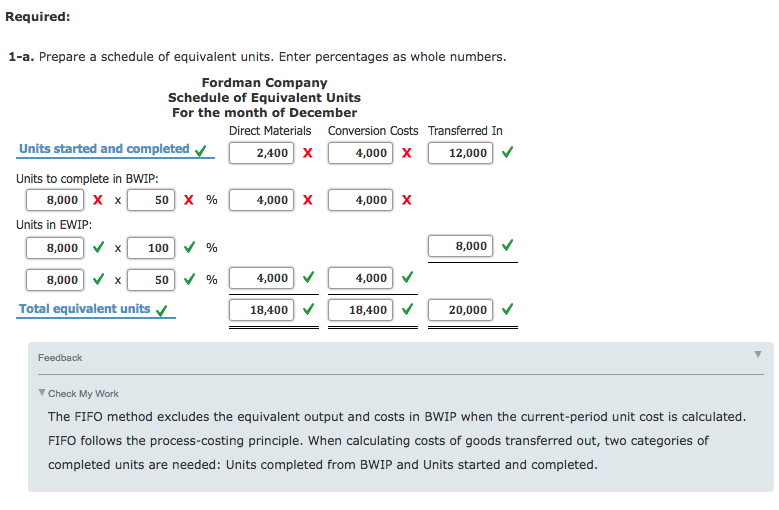This screenshot has height=510, width=779.
Task: Edit the BWIP percentage field showing 50
Action: click(x=150, y=200)
